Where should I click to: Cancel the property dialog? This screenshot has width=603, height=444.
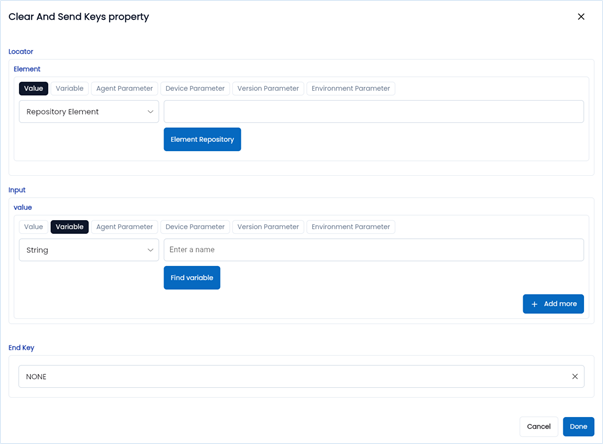click(x=539, y=427)
